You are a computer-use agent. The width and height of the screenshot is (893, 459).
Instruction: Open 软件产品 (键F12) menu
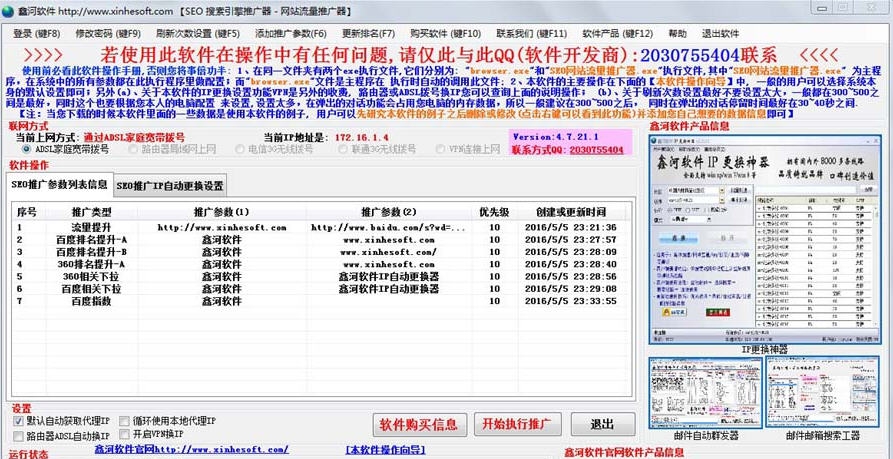617,34
